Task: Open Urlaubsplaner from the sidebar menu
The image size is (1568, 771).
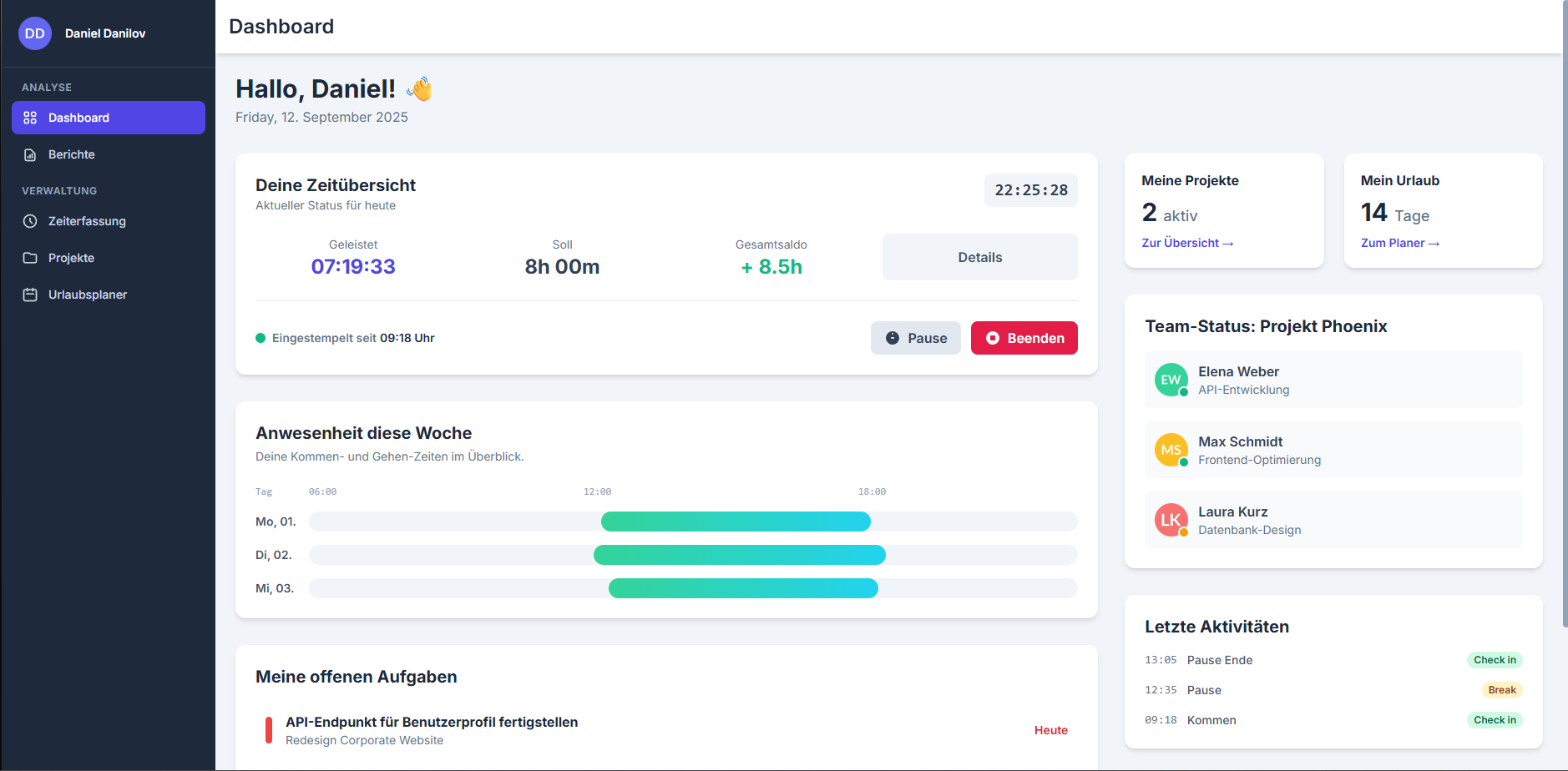Action: [x=88, y=295]
